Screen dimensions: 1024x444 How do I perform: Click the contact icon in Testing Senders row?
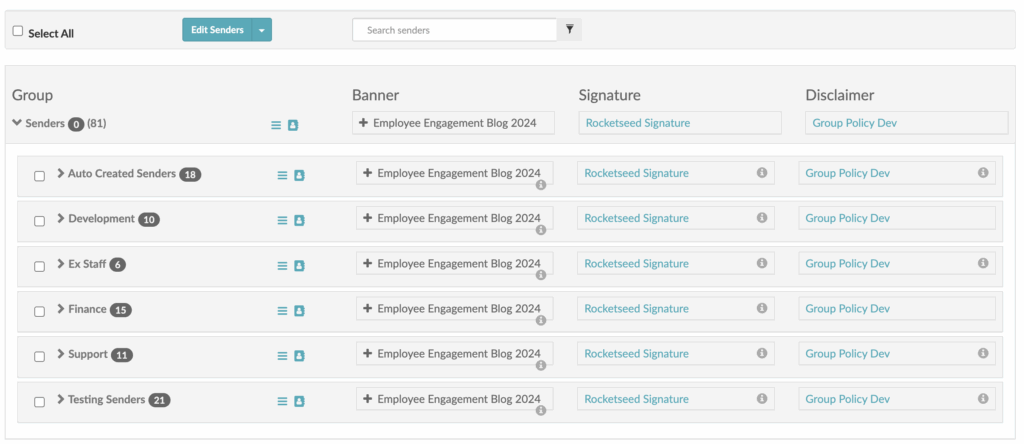[x=298, y=401]
